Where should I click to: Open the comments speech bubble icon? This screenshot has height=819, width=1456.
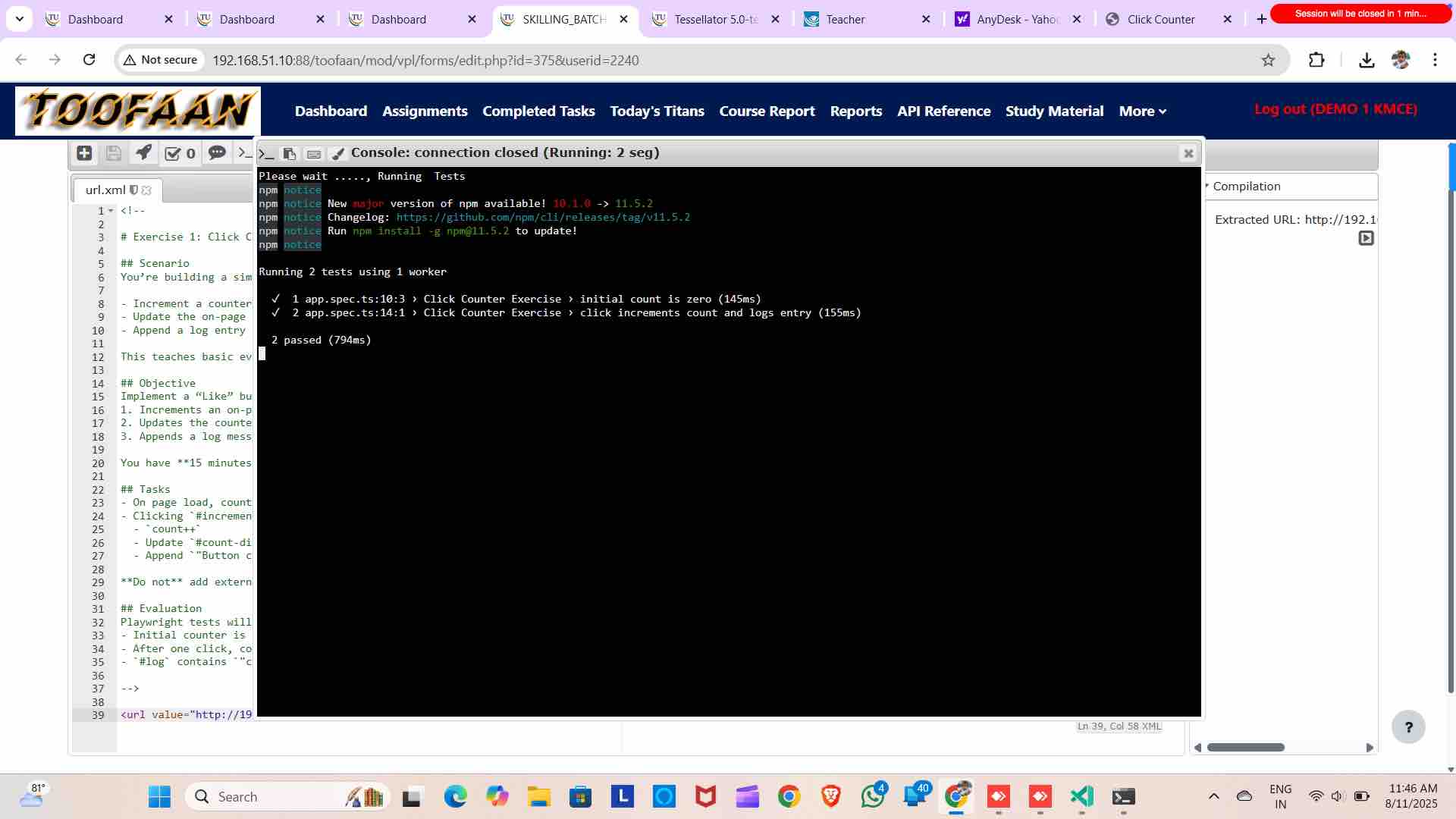(217, 153)
